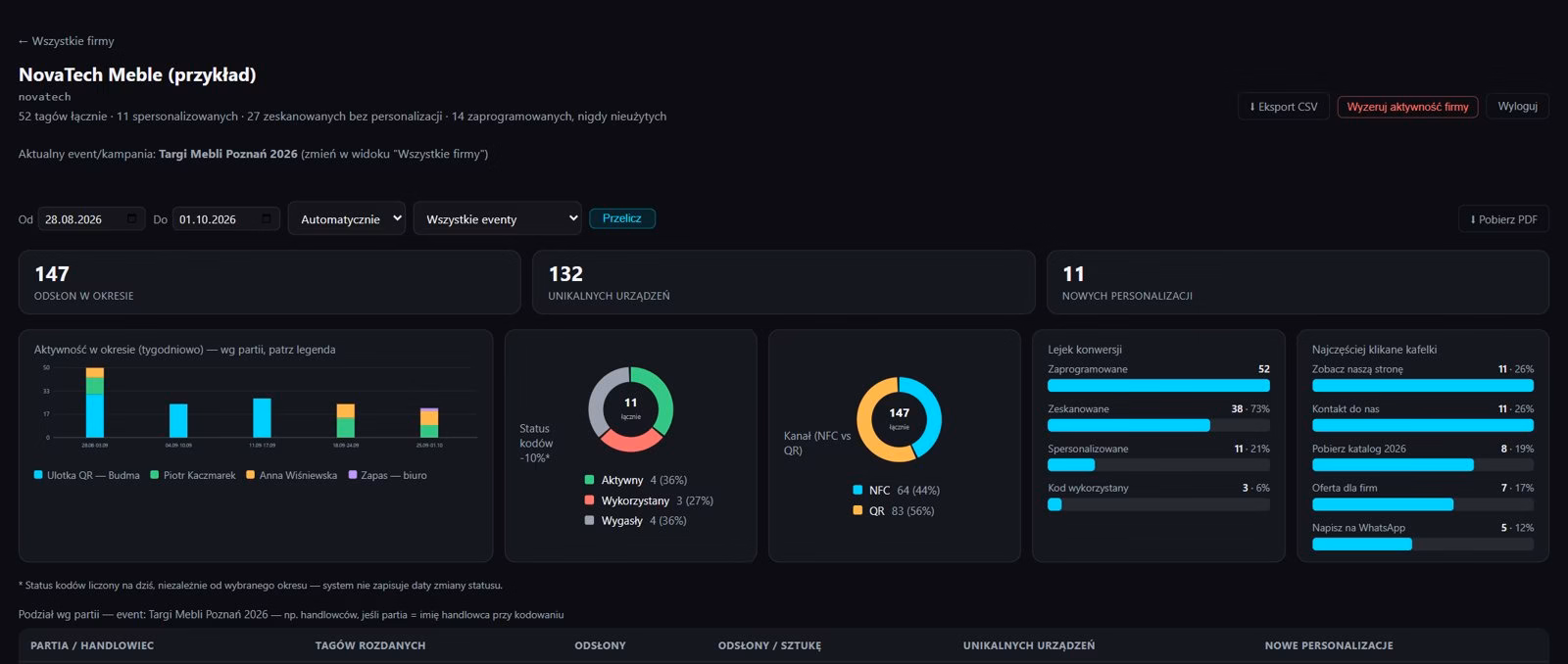Viewport: 1568px width, 664px height.
Task: Click the NFC legend entry in the channel chart
Action: click(x=896, y=491)
